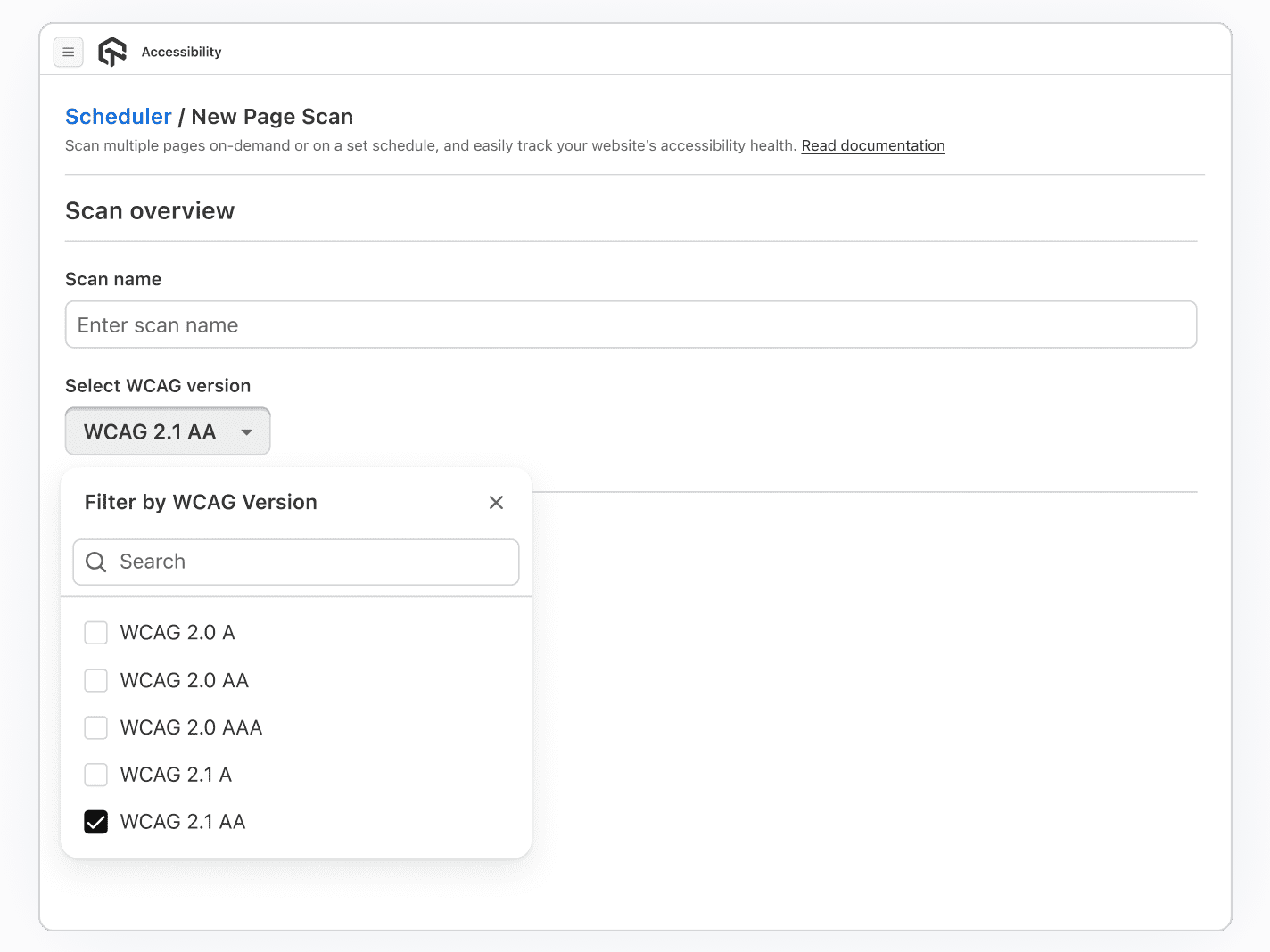This screenshot has width=1270, height=952.
Task: Click the Select WCAG version label
Action: [158, 386]
